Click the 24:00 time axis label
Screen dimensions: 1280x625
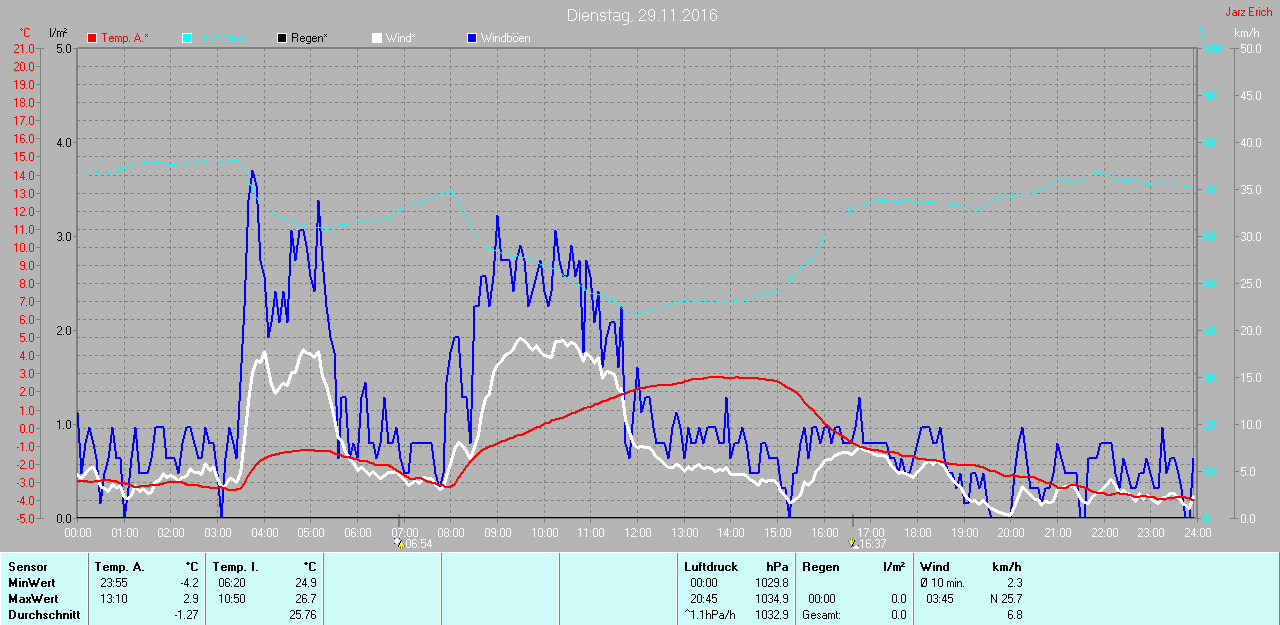coord(1196,532)
